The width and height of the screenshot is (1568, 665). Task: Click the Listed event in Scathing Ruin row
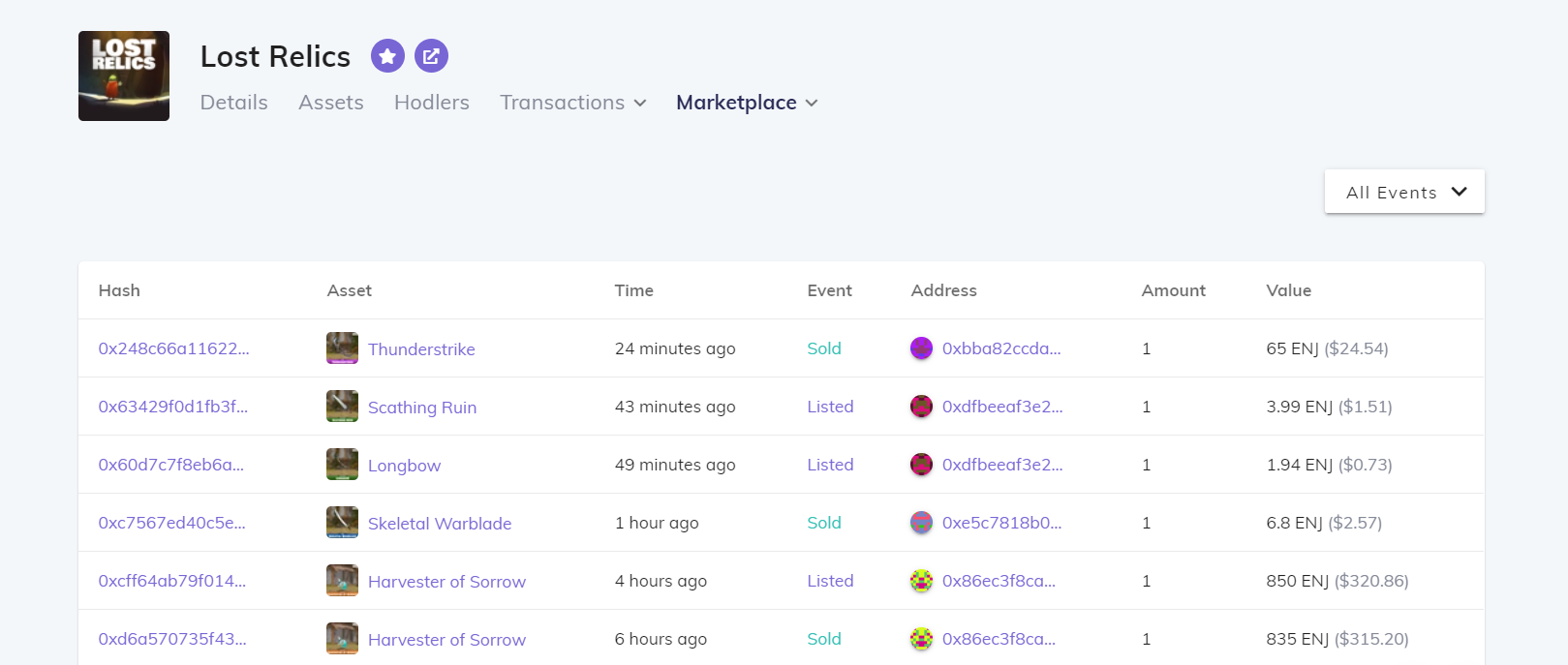point(830,407)
